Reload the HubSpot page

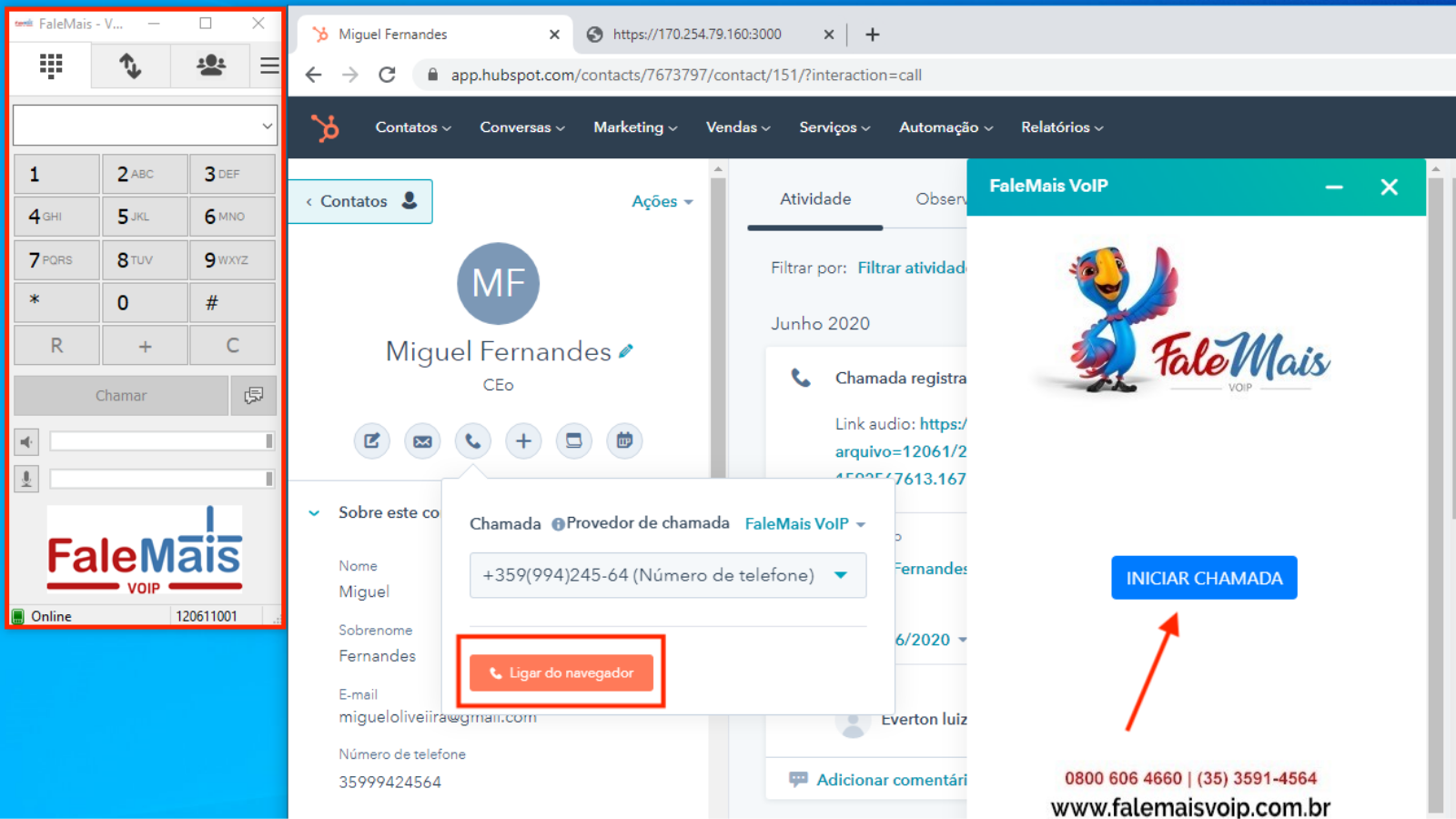[387, 75]
